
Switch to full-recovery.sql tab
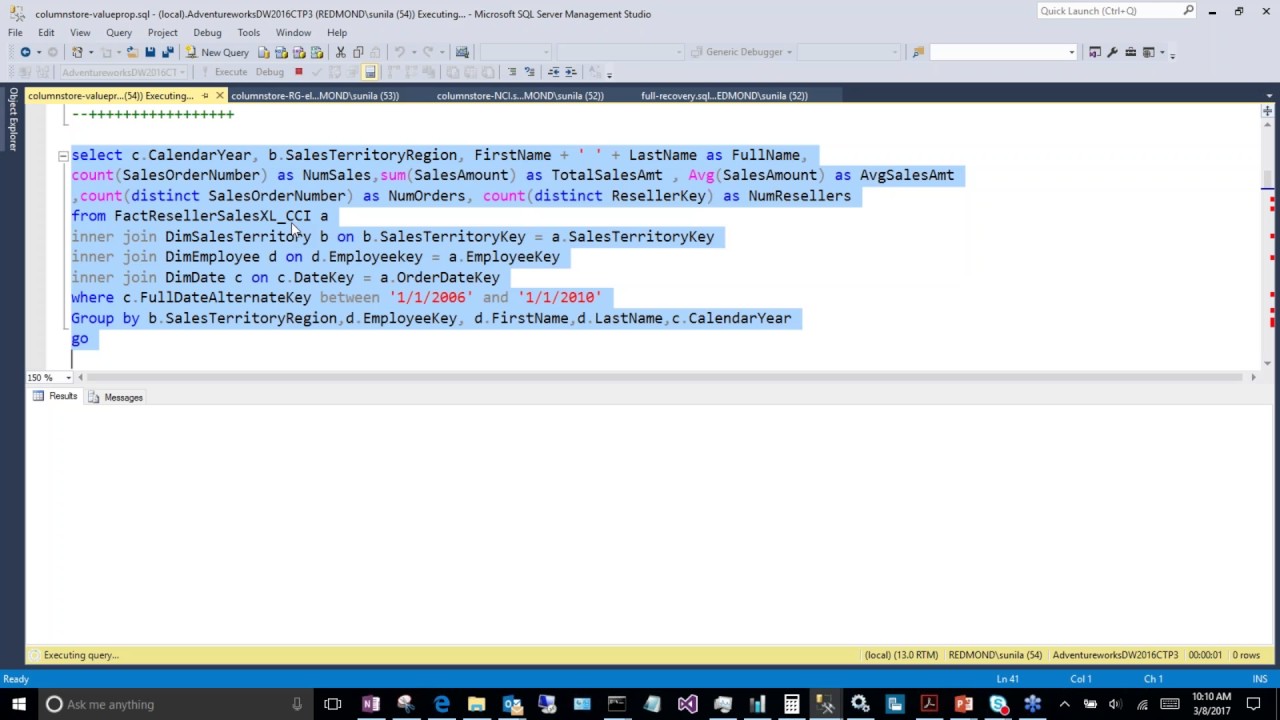pos(724,96)
